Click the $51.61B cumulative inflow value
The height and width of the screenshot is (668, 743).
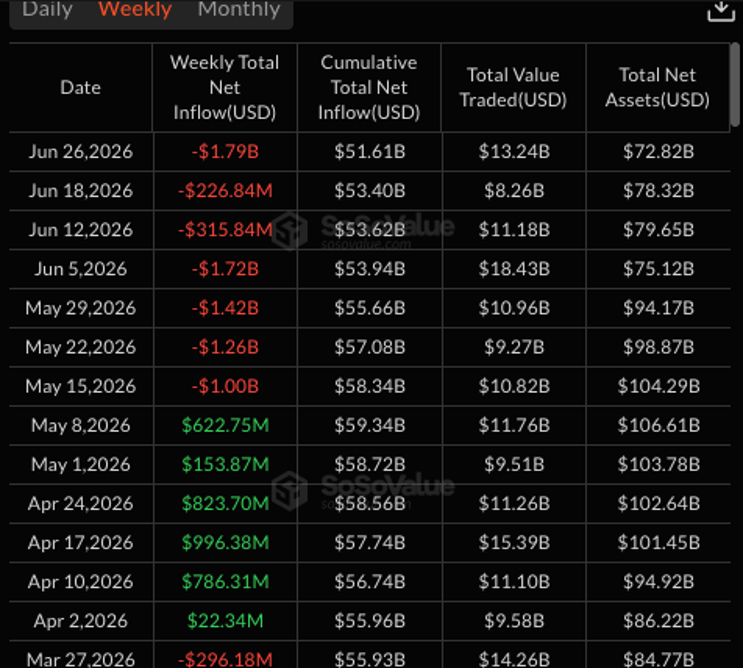coord(370,152)
